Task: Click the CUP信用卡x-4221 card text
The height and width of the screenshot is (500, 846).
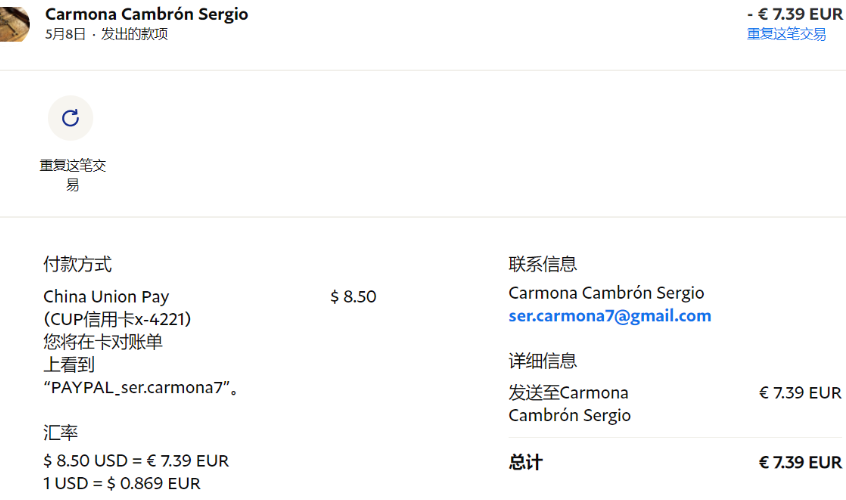Action: [x=118, y=319]
